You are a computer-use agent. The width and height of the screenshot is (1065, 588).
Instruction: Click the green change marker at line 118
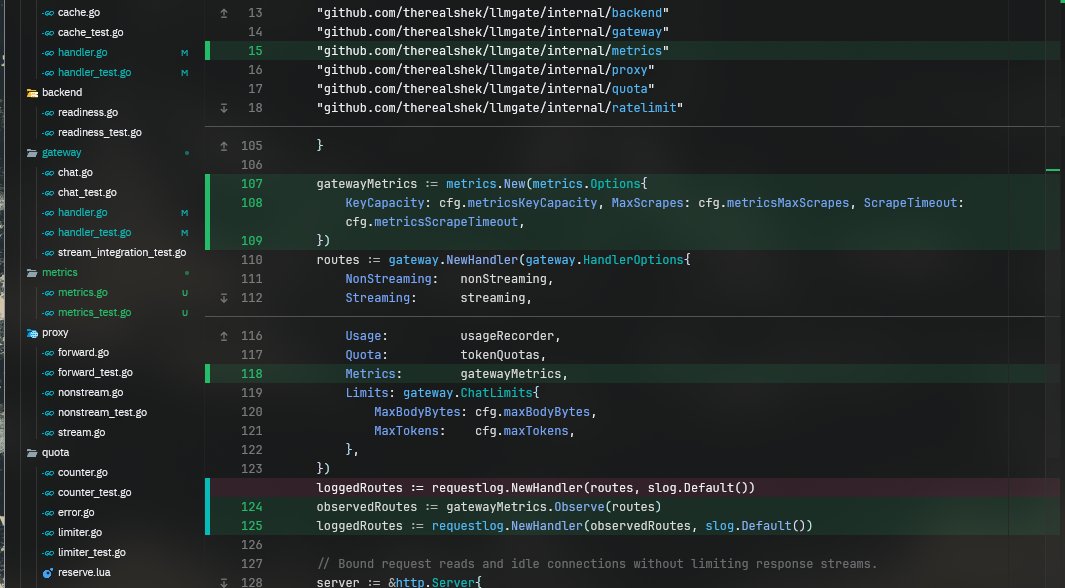point(208,373)
